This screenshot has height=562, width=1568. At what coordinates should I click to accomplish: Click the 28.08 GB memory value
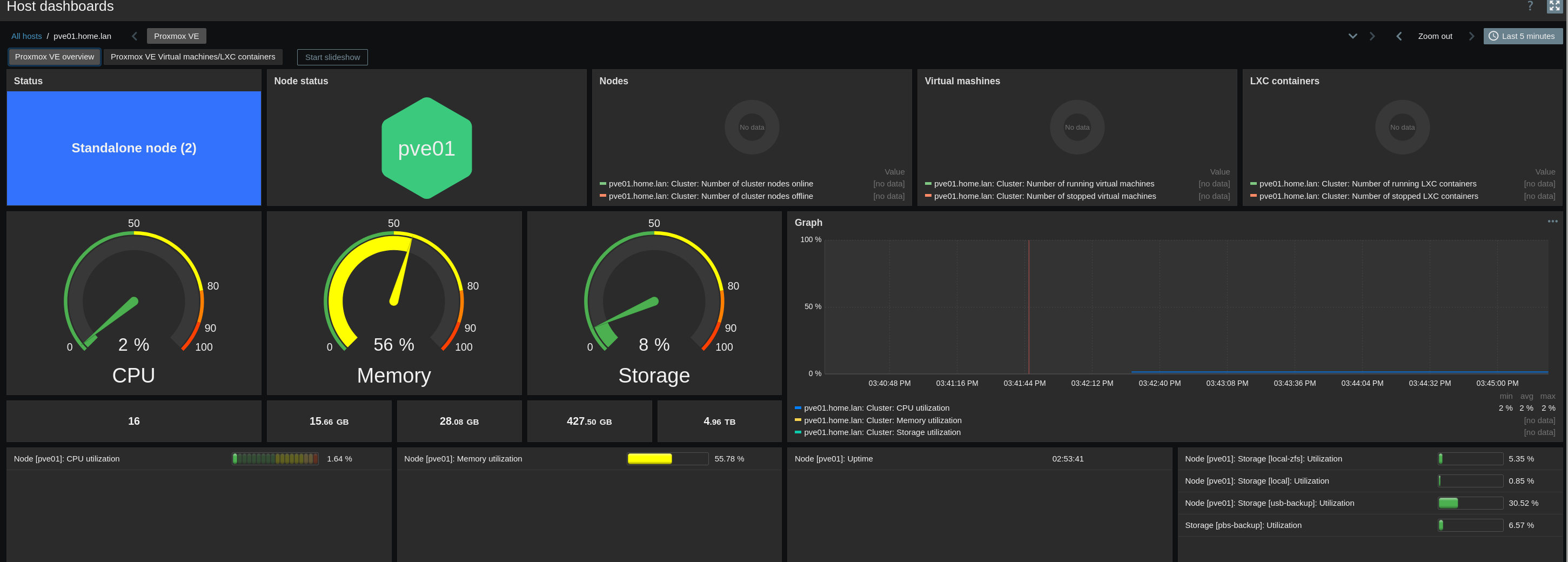[459, 421]
